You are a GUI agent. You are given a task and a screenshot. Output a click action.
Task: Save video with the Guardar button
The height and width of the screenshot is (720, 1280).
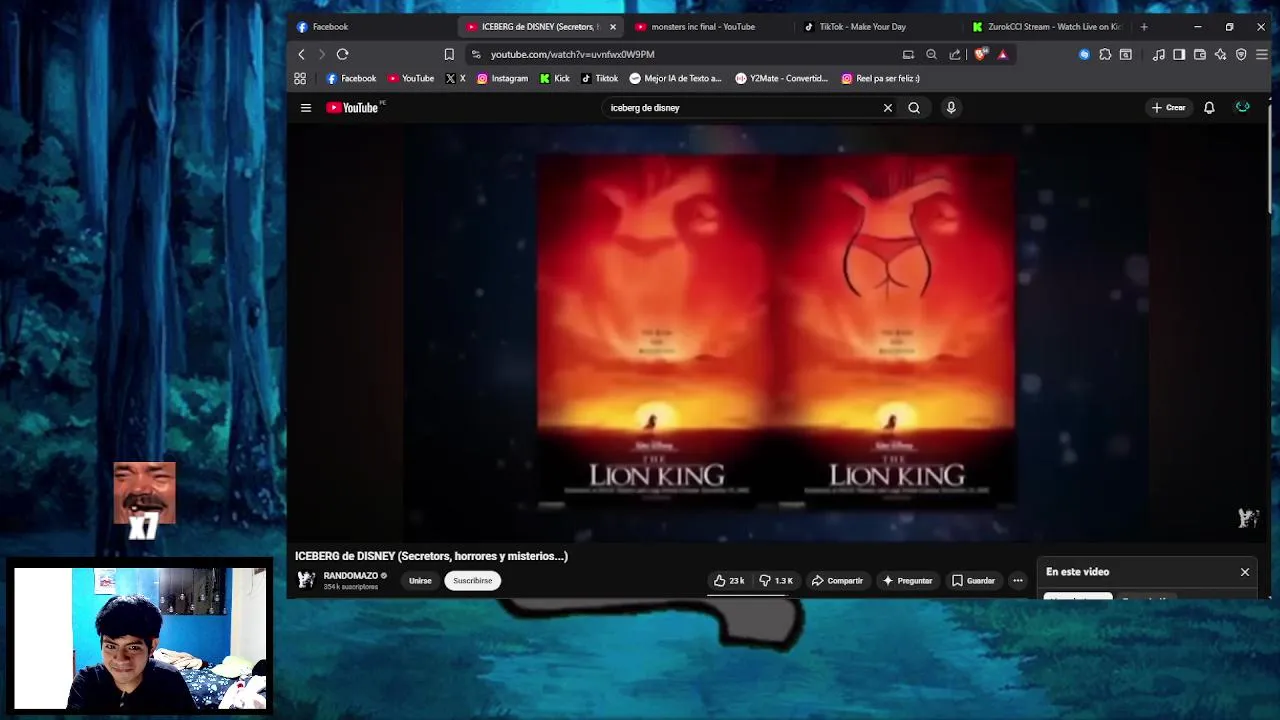click(973, 581)
